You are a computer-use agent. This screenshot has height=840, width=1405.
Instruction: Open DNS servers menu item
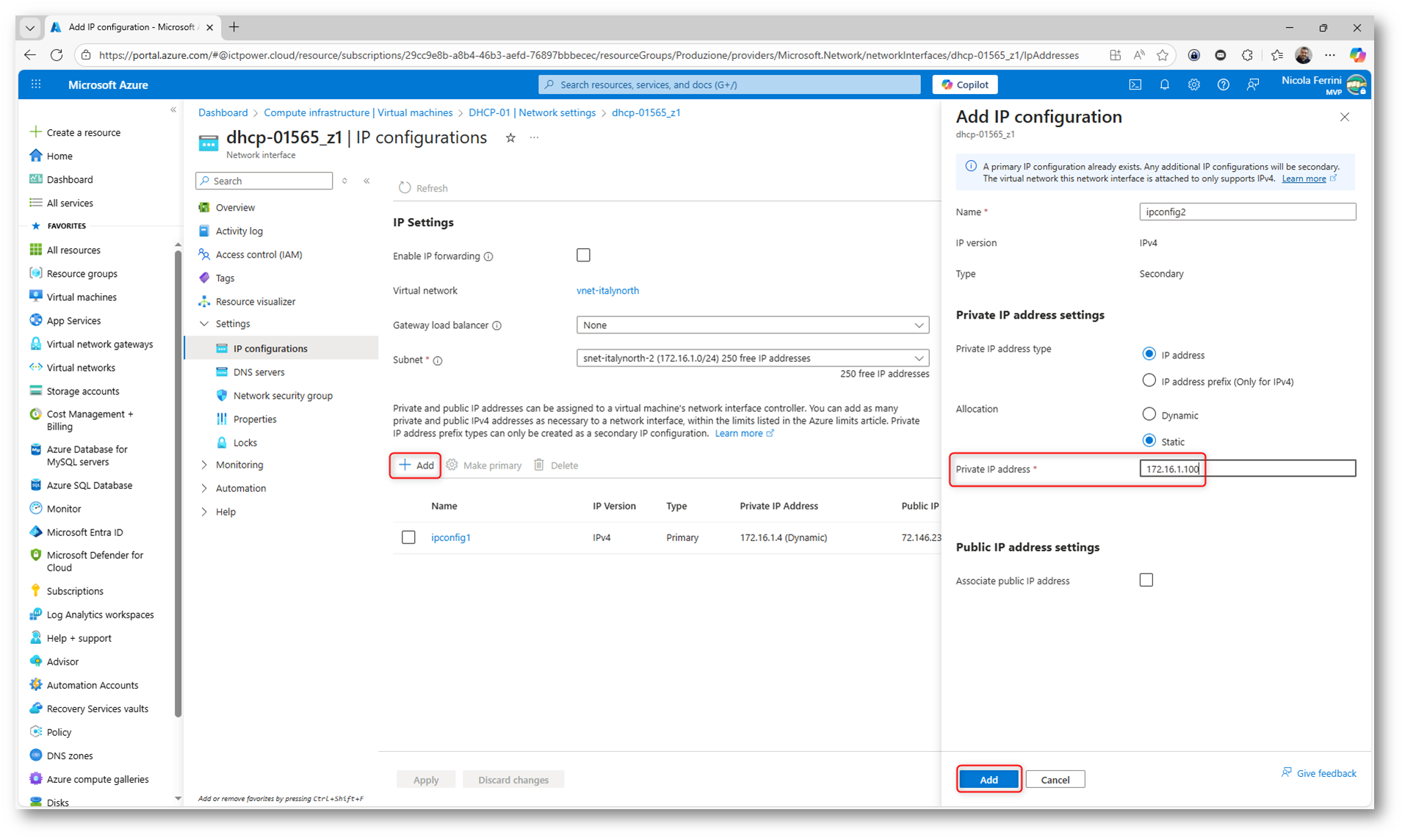259,372
